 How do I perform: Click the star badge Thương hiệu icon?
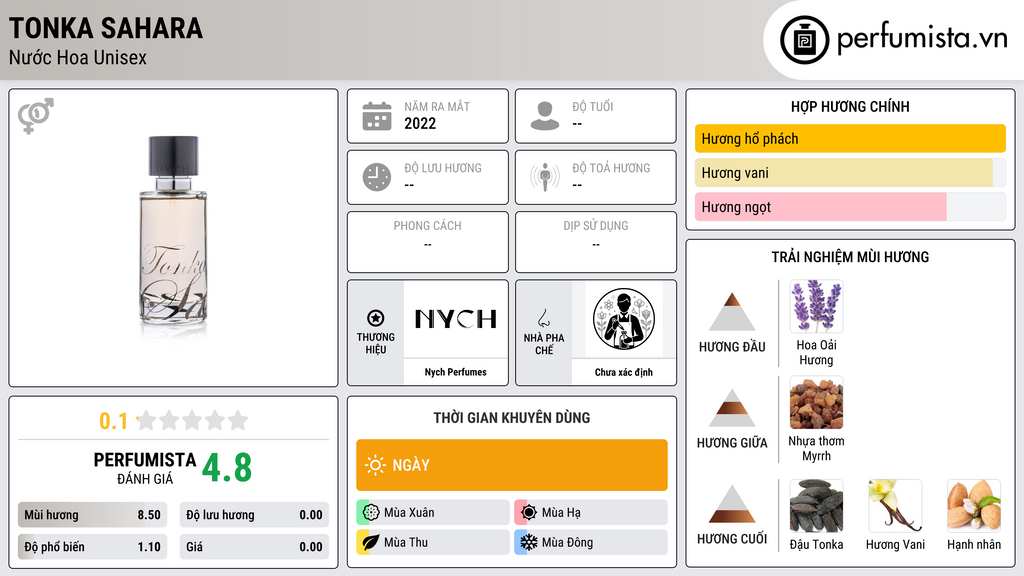(376, 318)
